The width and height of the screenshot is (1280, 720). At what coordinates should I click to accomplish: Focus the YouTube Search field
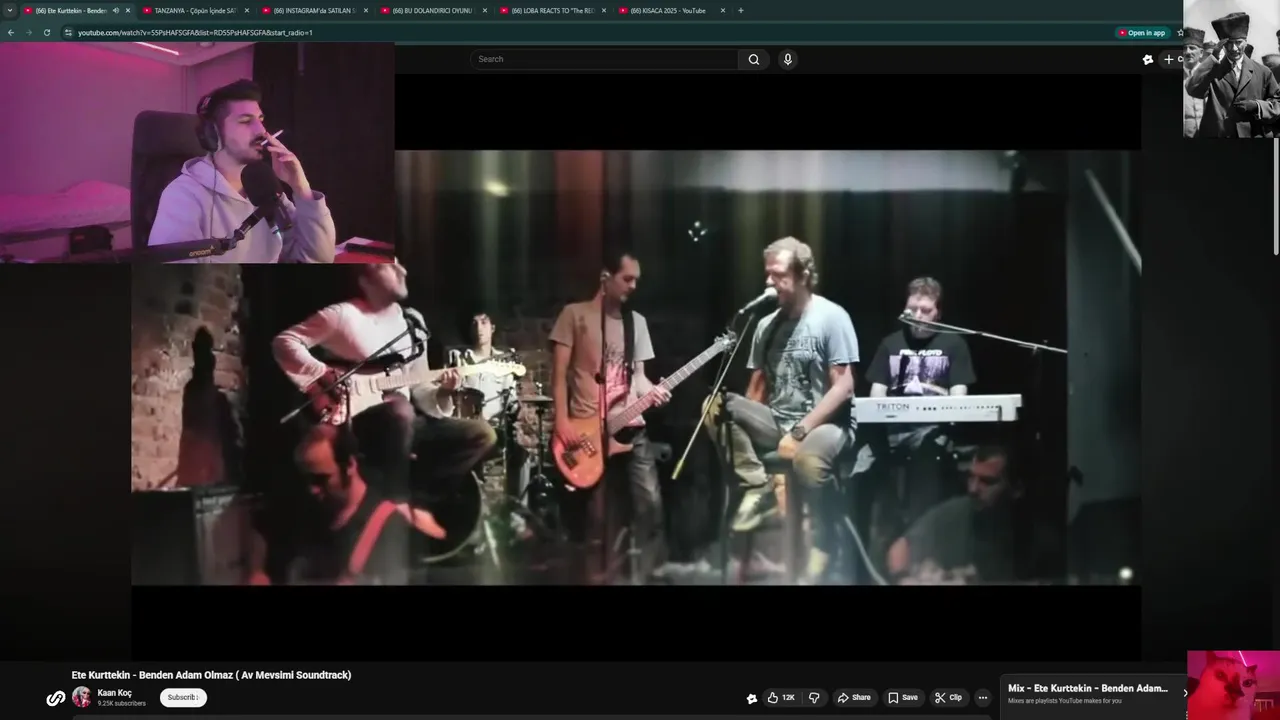[604, 59]
